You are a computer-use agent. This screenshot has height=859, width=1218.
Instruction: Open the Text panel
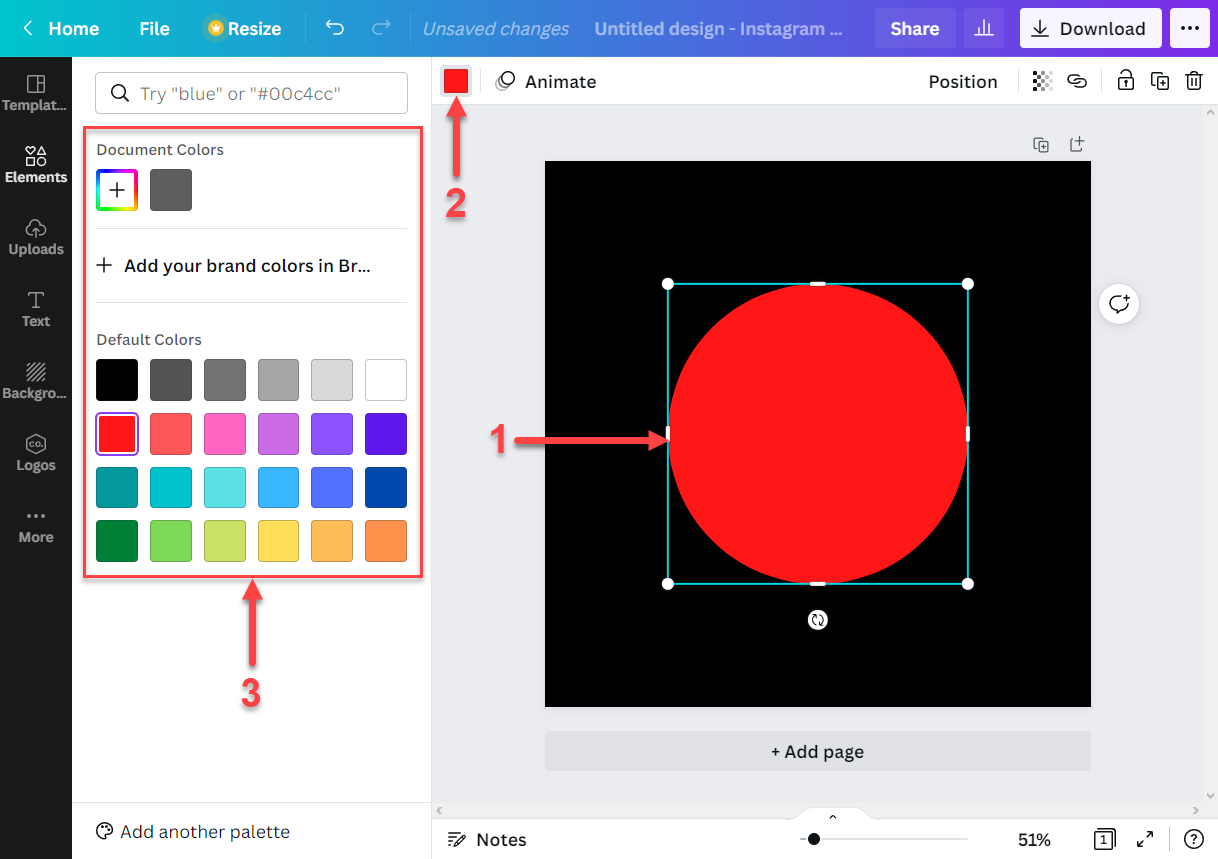pyautogui.click(x=36, y=309)
